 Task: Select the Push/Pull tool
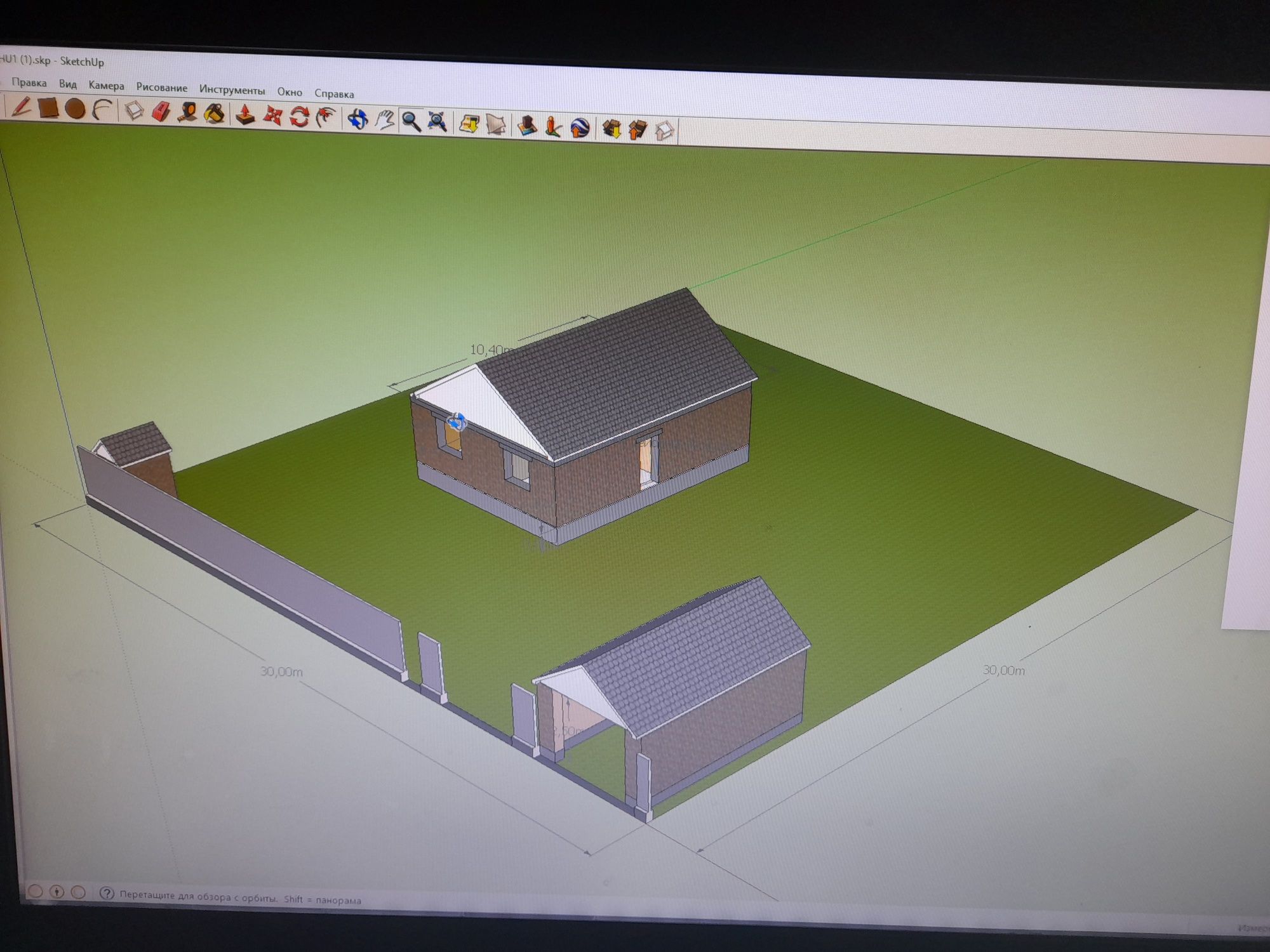click(x=246, y=115)
